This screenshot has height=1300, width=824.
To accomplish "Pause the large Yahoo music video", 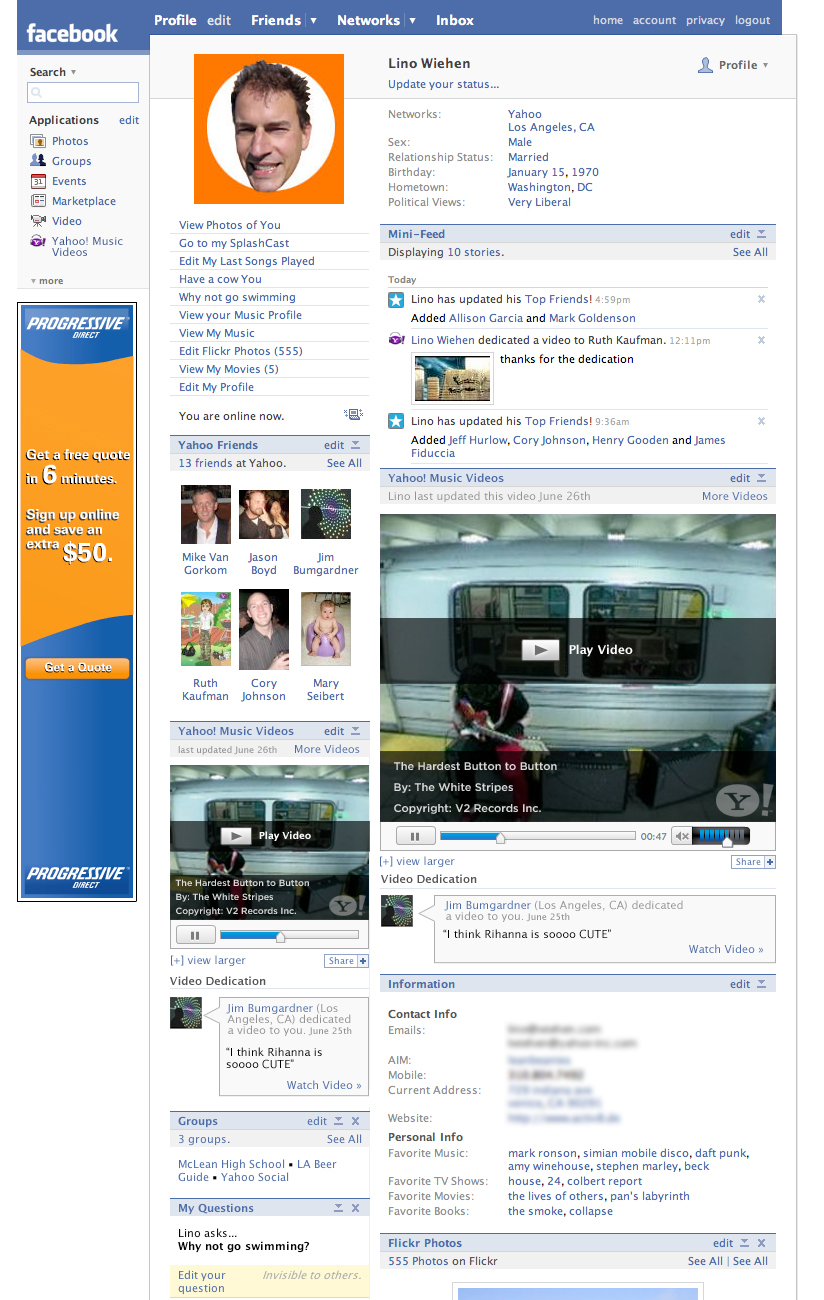I will [415, 836].
